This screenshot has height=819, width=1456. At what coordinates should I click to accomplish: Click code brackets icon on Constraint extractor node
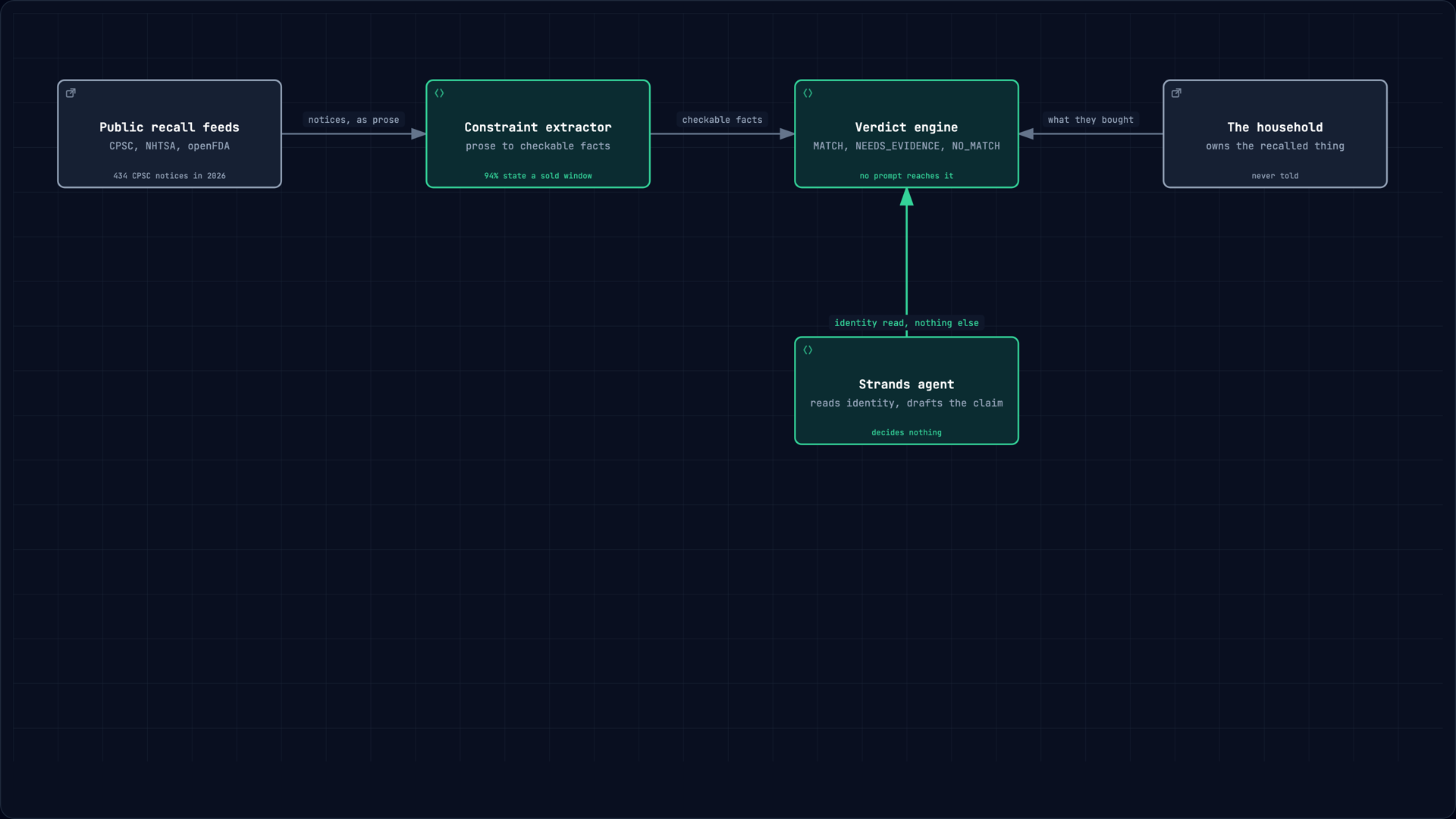coord(439,93)
